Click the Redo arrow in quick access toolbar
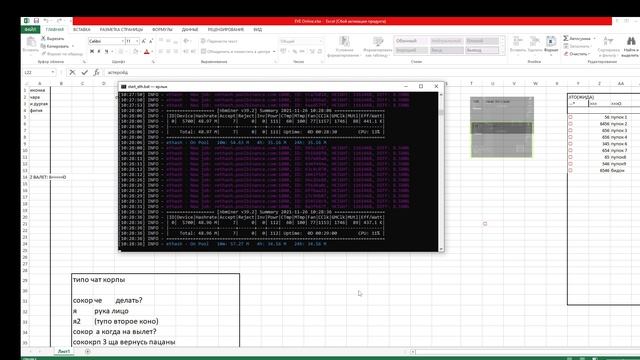 click(60, 21)
